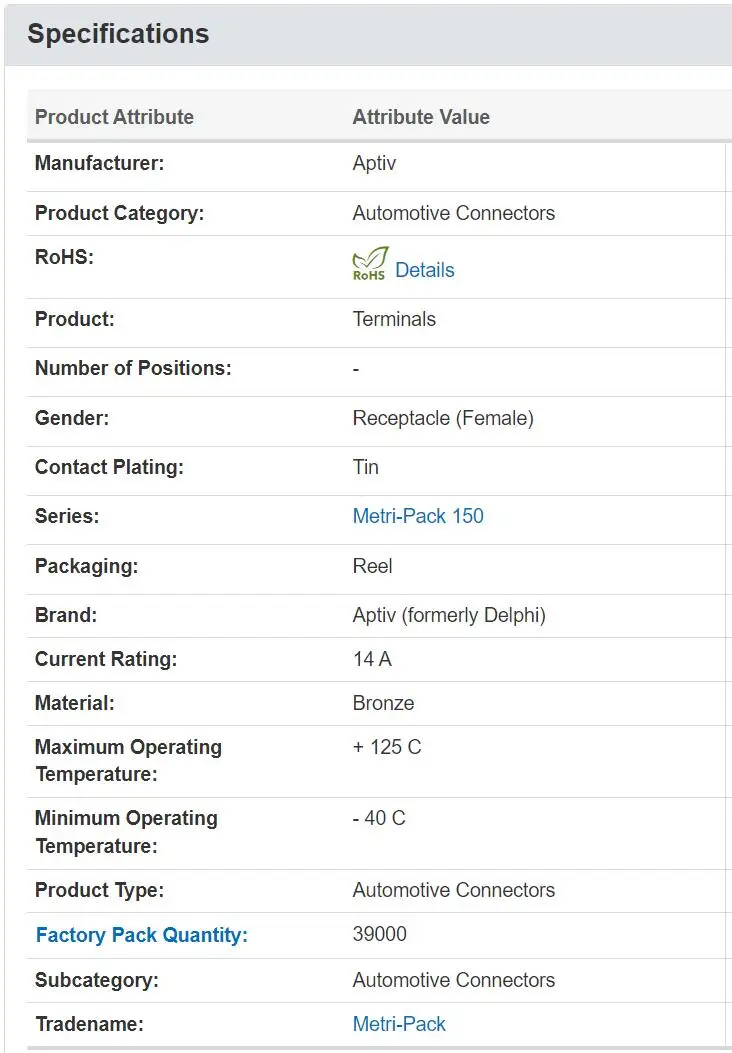
Task: Click the Terminals product value
Action: [394, 320]
